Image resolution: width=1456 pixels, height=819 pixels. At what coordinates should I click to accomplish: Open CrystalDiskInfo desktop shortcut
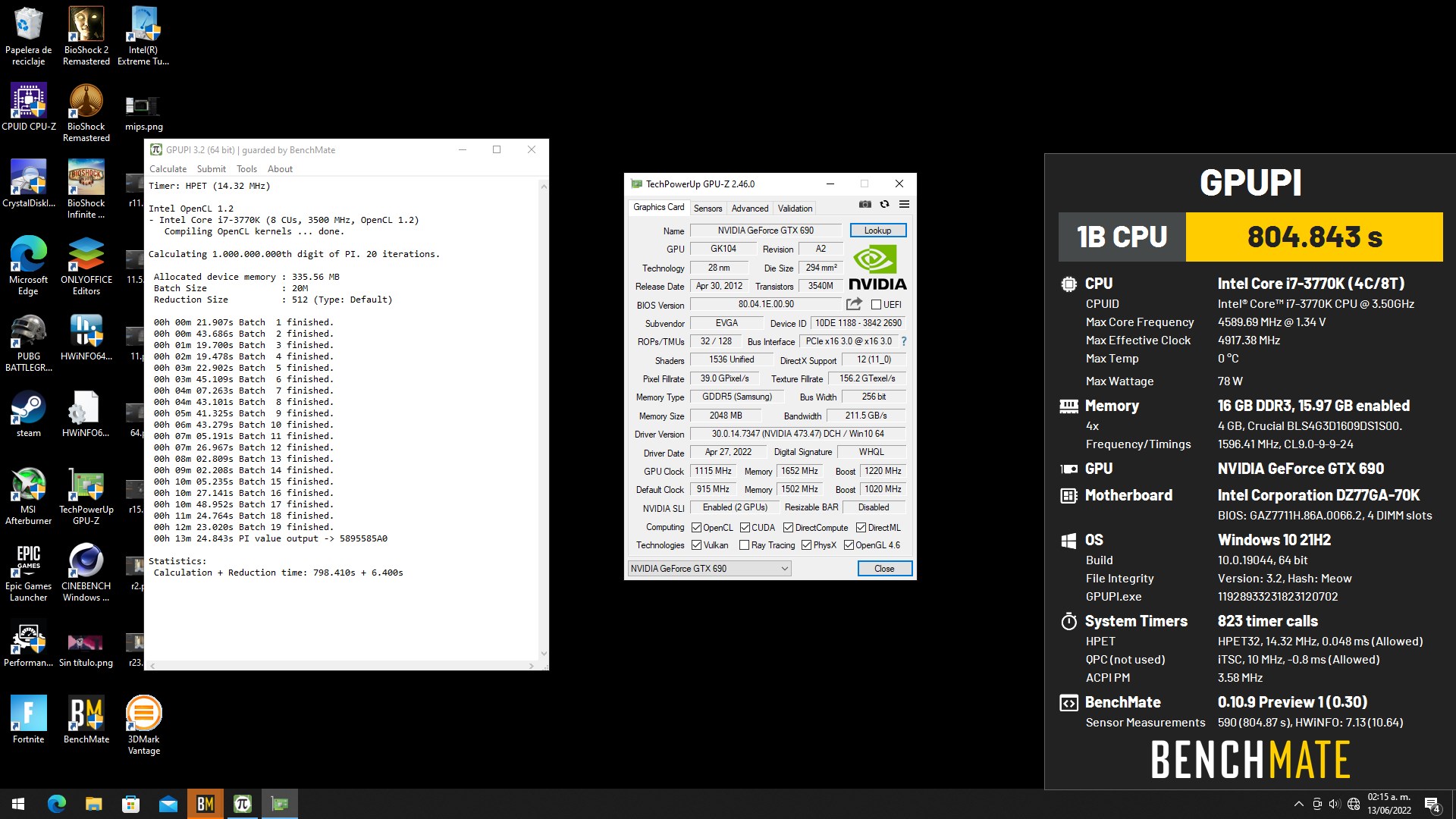28,184
